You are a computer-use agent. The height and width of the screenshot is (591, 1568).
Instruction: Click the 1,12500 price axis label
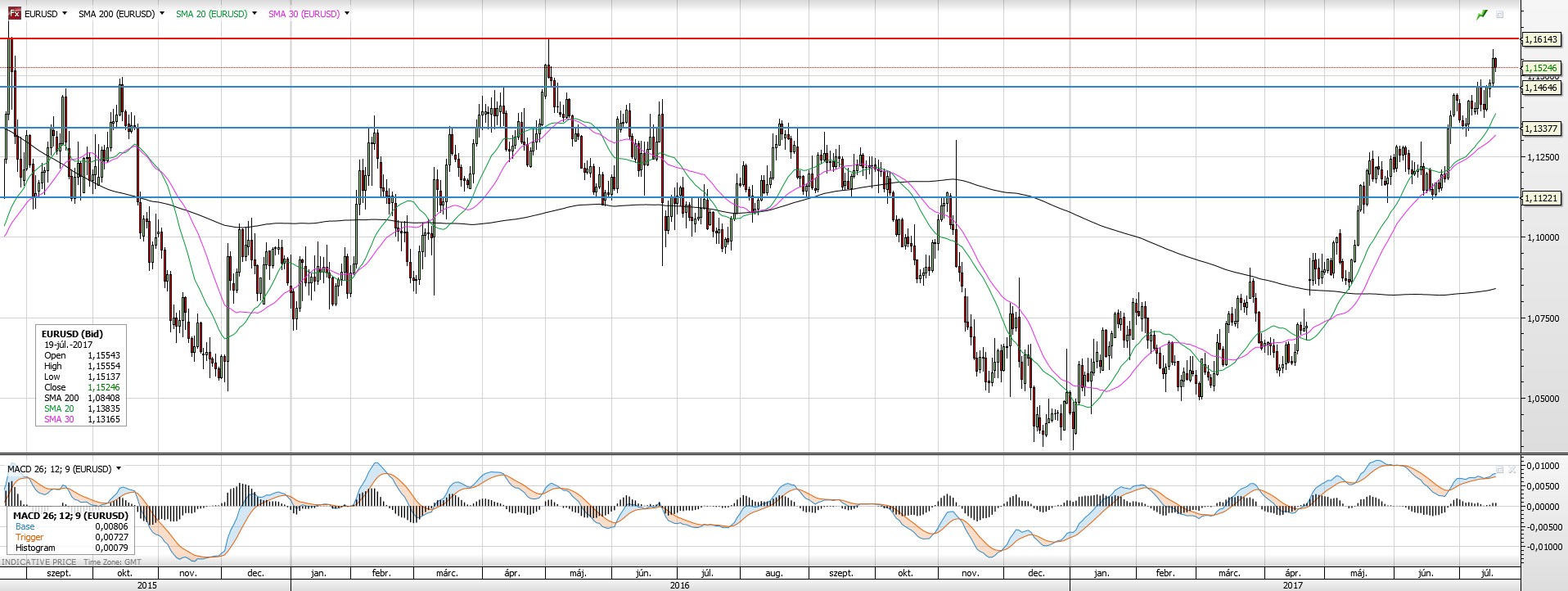1543,157
